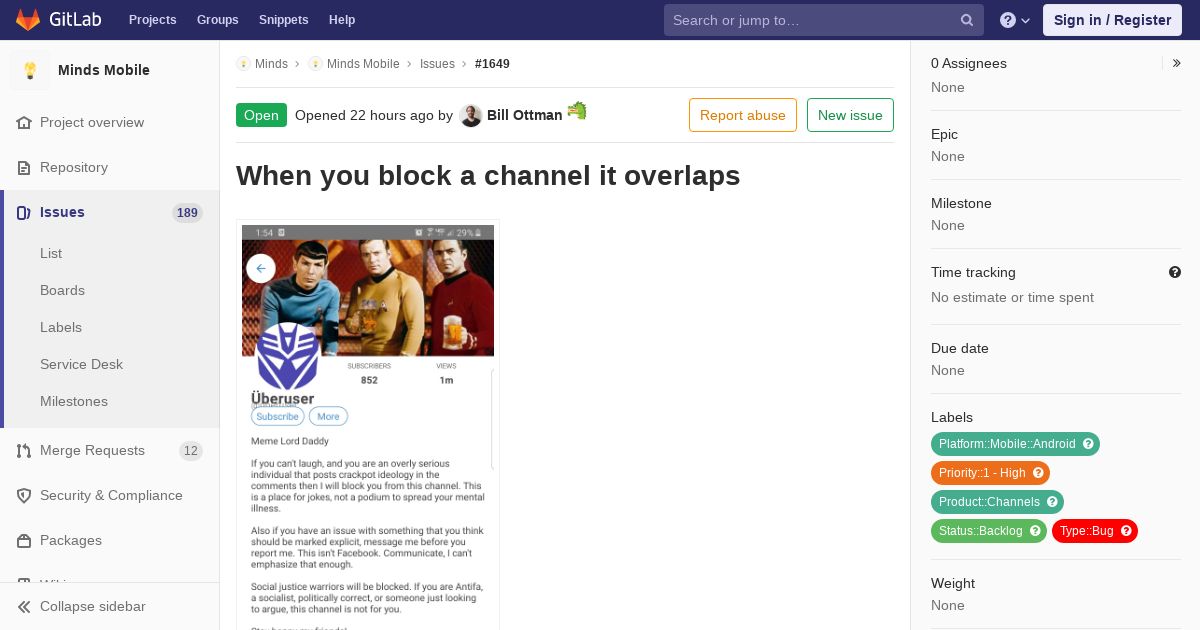Image resolution: width=1200 pixels, height=630 pixels.
Task: Click the 189 issues count badge
Action: point(187,212)
